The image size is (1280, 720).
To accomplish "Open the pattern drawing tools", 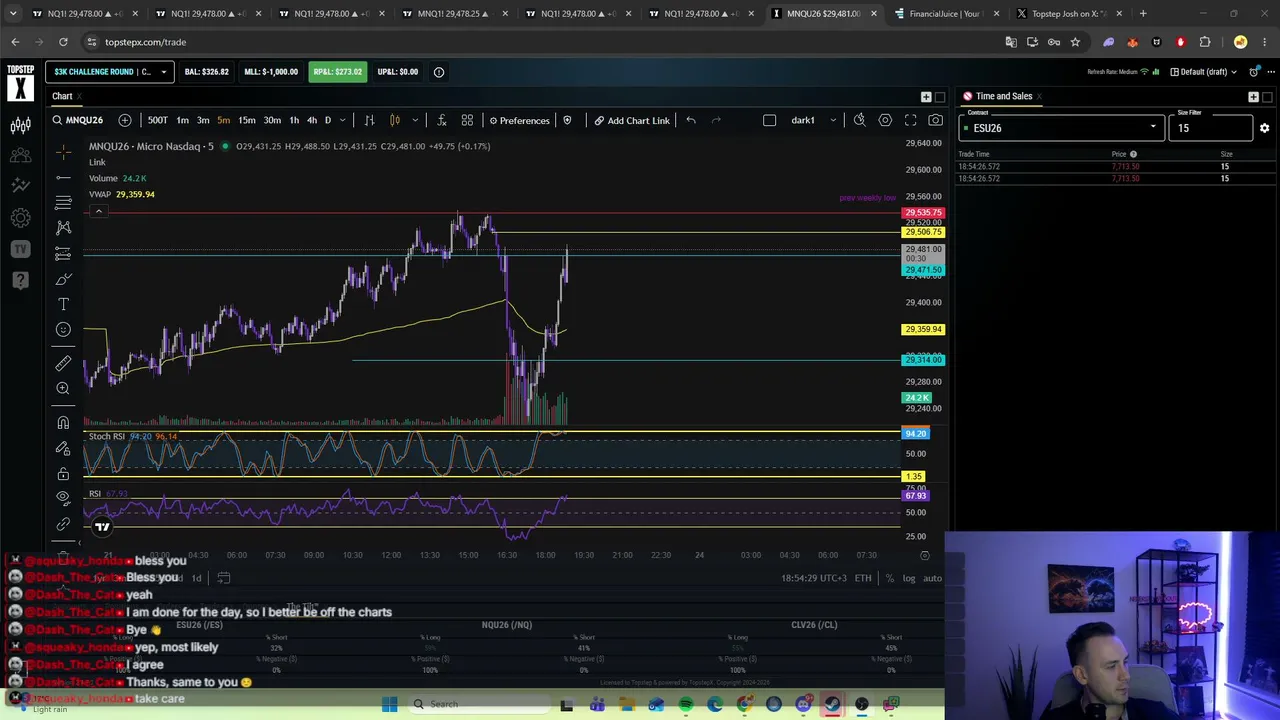I will click(63, 228).
